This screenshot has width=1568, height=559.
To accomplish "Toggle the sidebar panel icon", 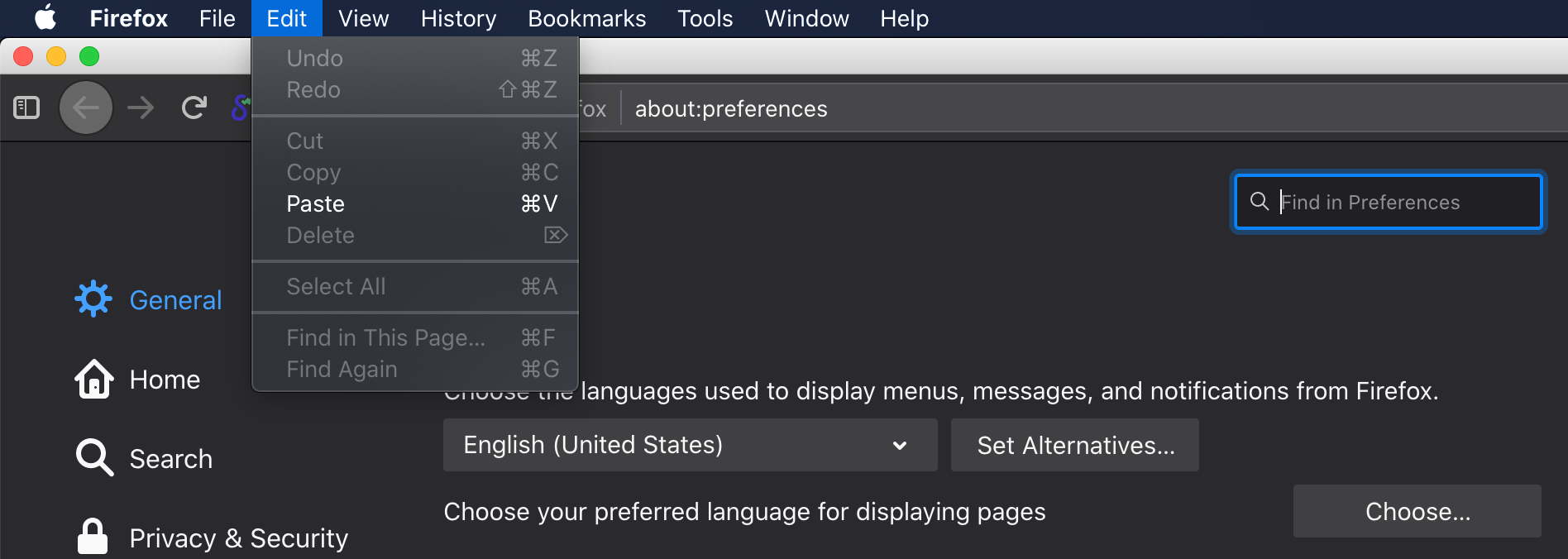I will [26, 107].
